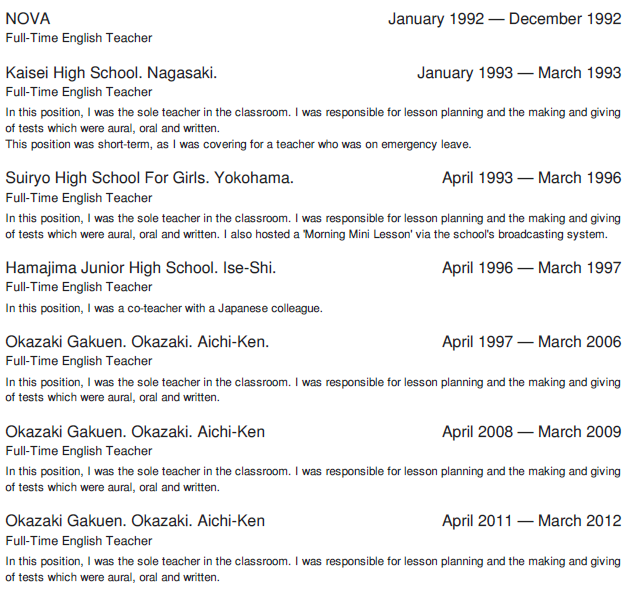Select the Suiryo High School For Girls heading

click(x=150, y=178)
